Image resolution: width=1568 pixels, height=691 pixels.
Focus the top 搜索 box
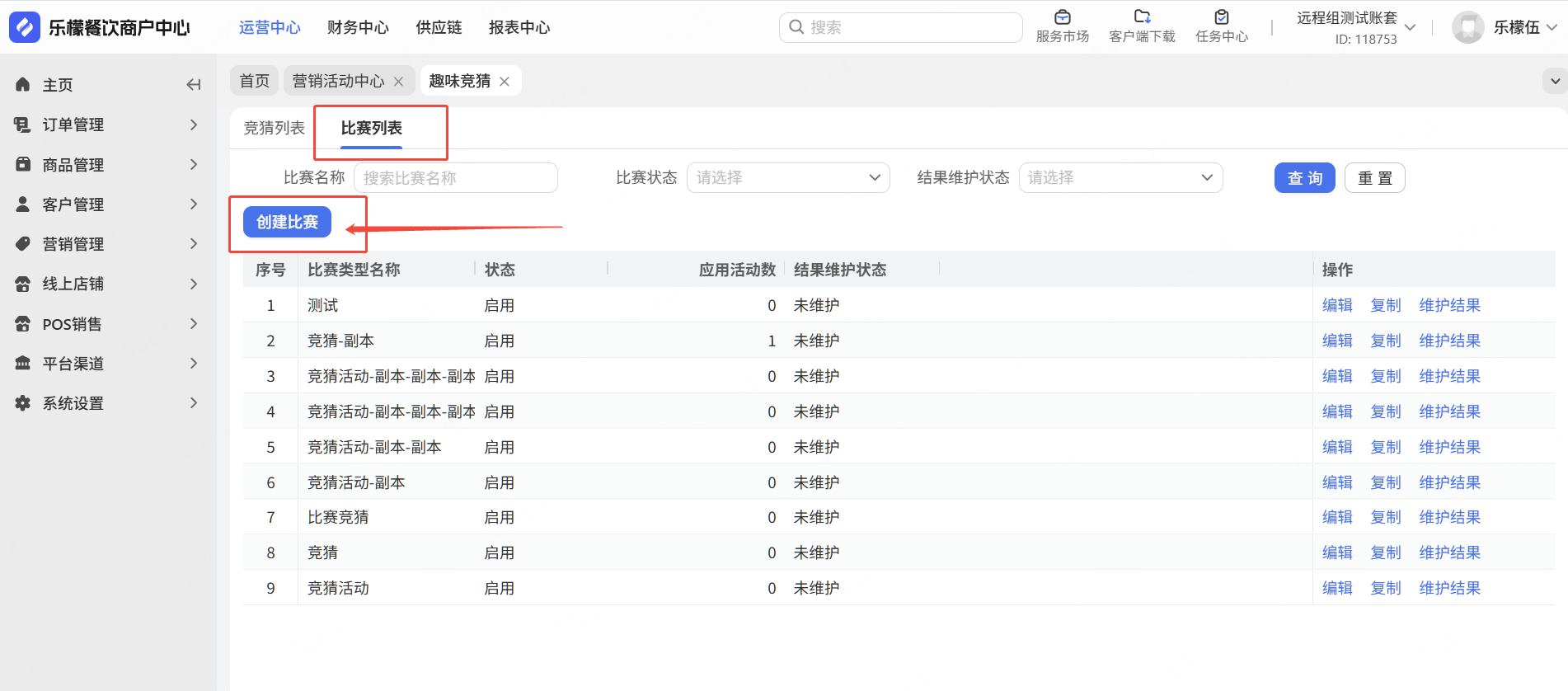901,27
